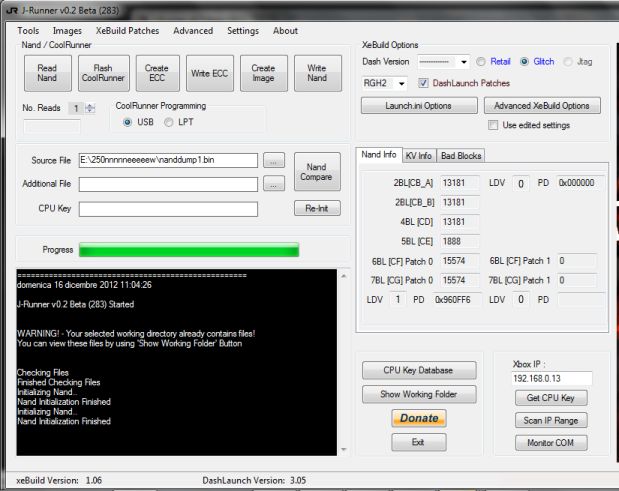Click the Create ECC button
The width and height of the screenshot is (619, 491).
pos(158,73)
